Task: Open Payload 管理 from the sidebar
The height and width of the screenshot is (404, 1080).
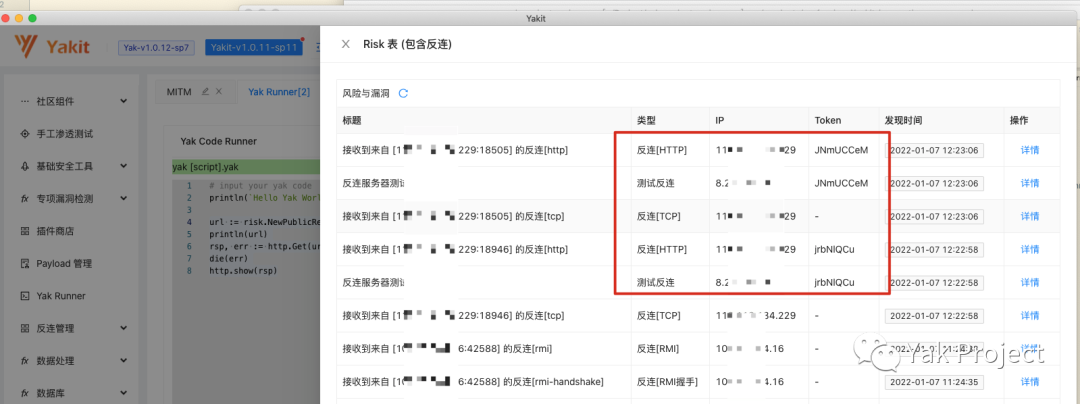Action: [64, 263]
